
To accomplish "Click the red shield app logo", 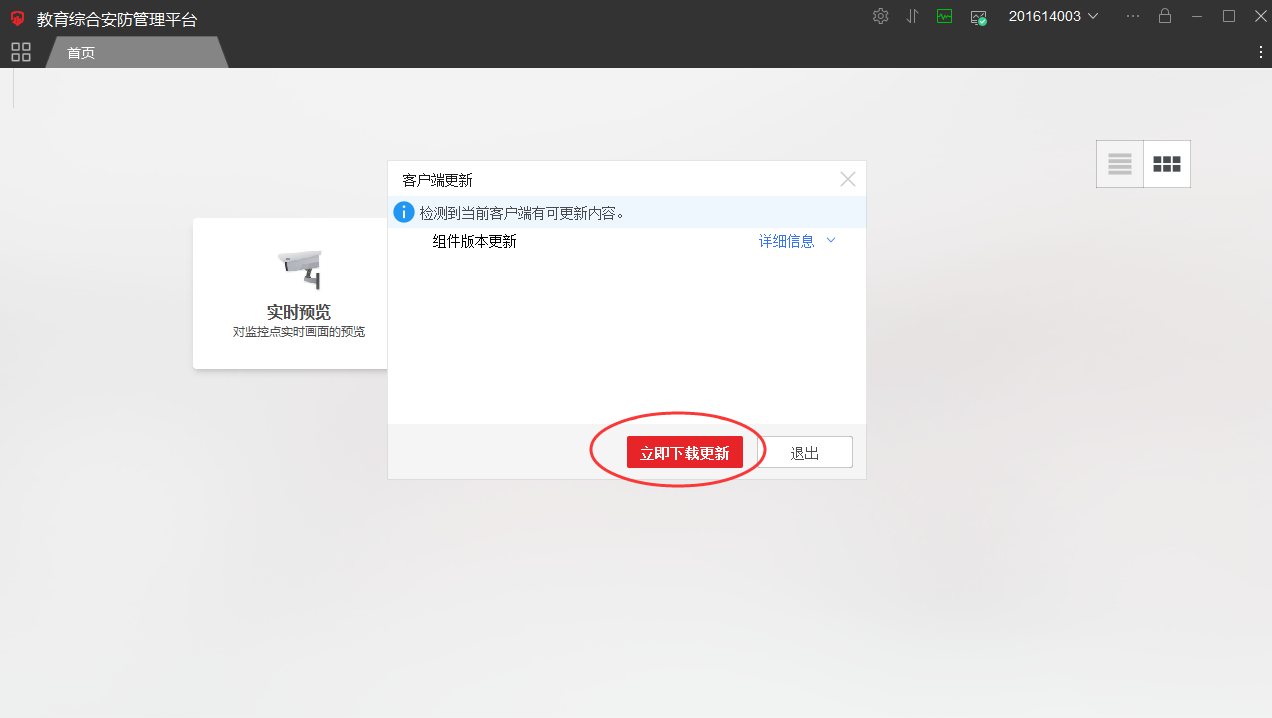I will pos(17,18).
